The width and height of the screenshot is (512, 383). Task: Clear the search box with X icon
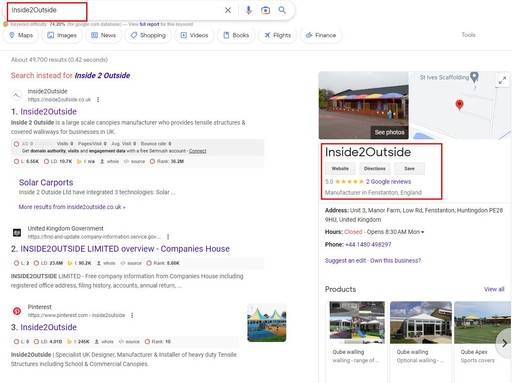click(228, 10)
